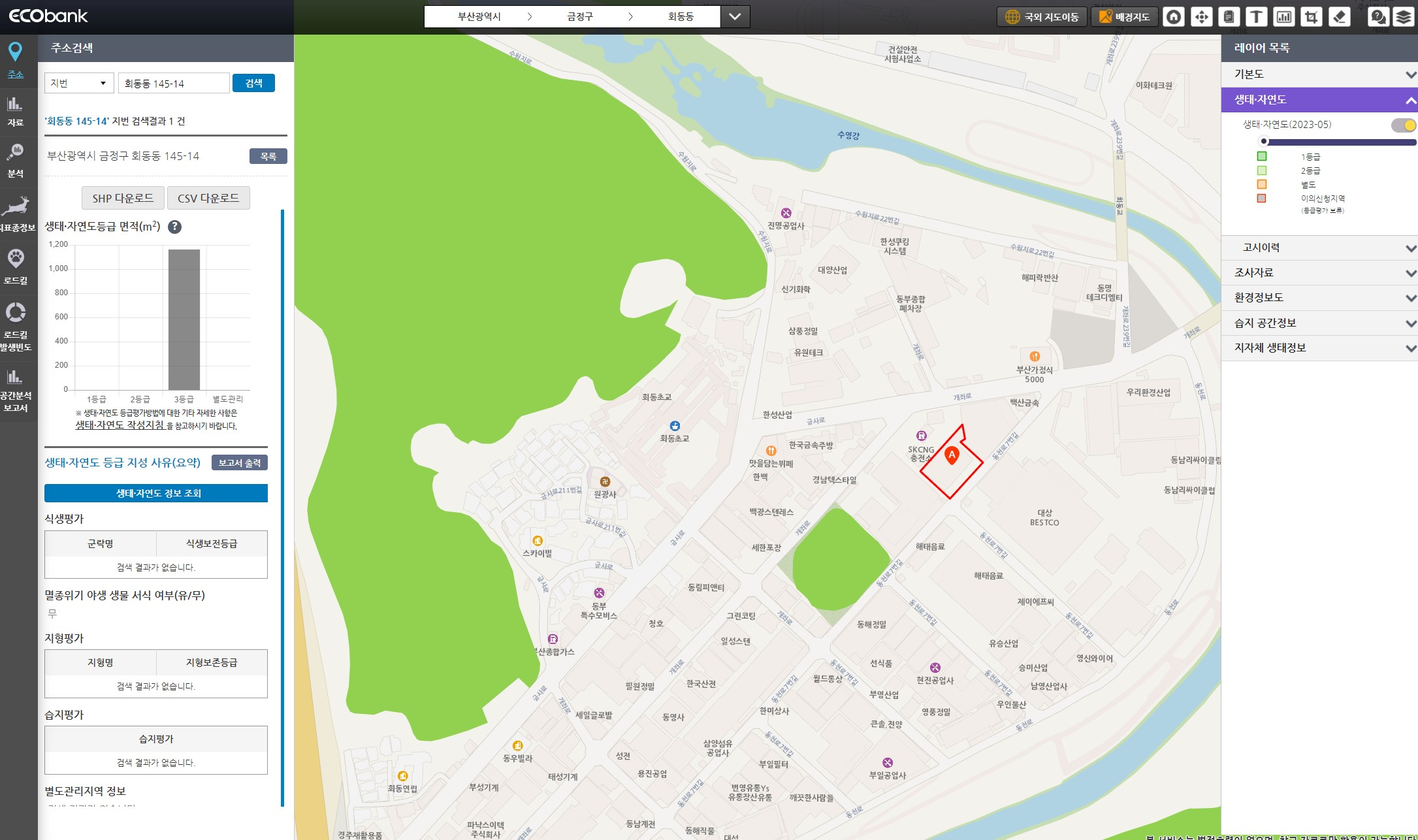
Task: Open the 지번 search type dropdown
Action: 79,83
